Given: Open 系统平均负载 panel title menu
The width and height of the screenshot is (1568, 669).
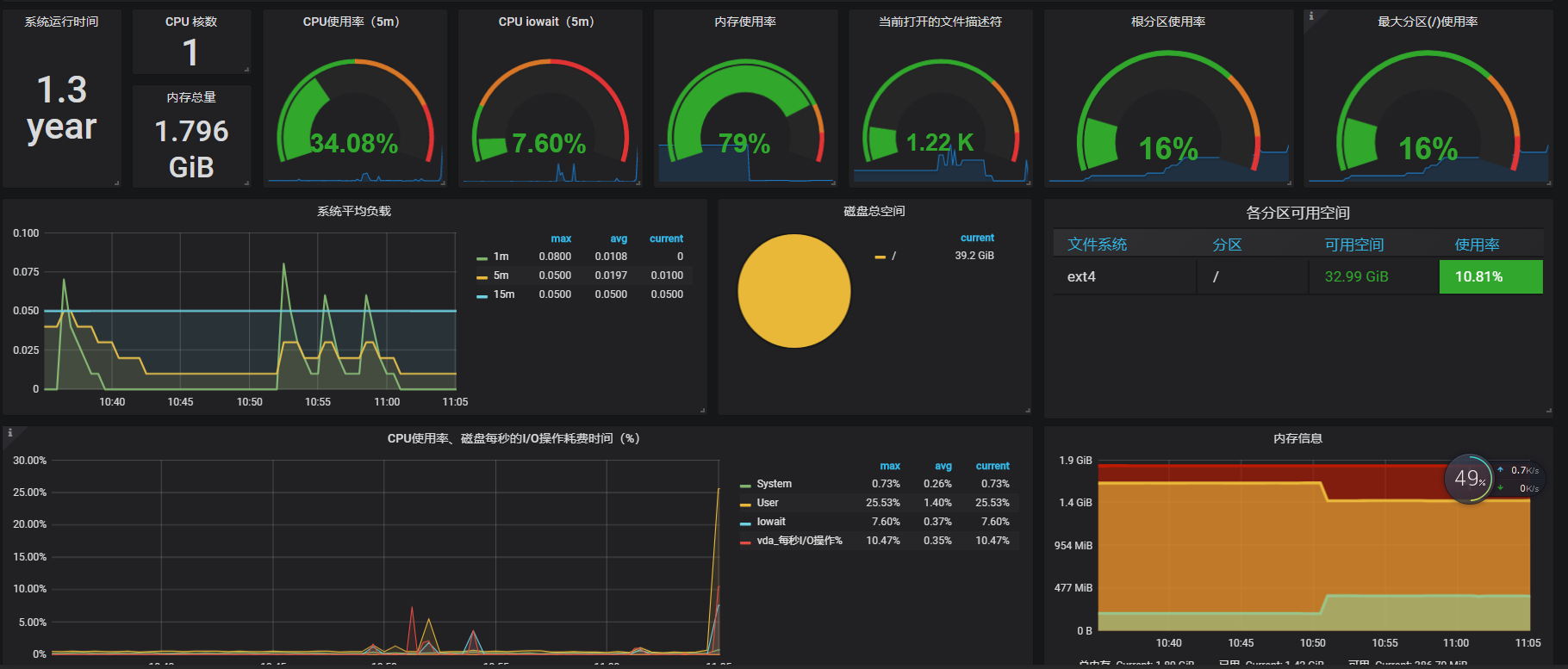Looking at the screenshot, I should 354,211.
